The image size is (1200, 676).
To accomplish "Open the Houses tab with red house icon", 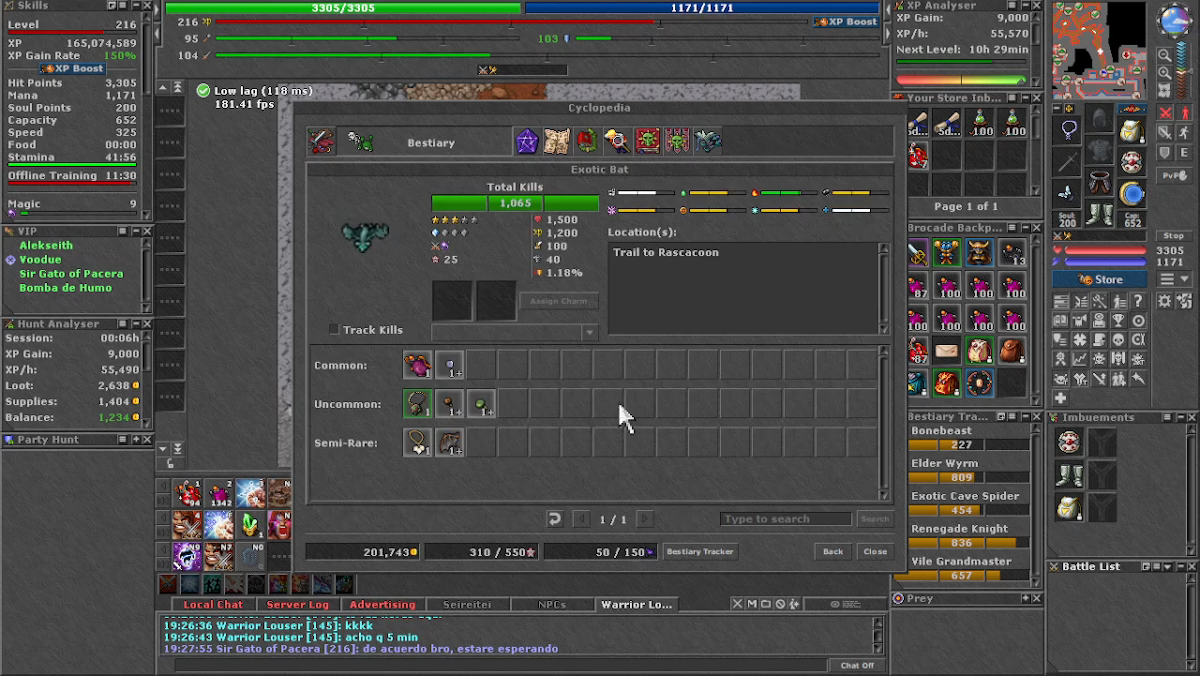I will click(587, 142).
